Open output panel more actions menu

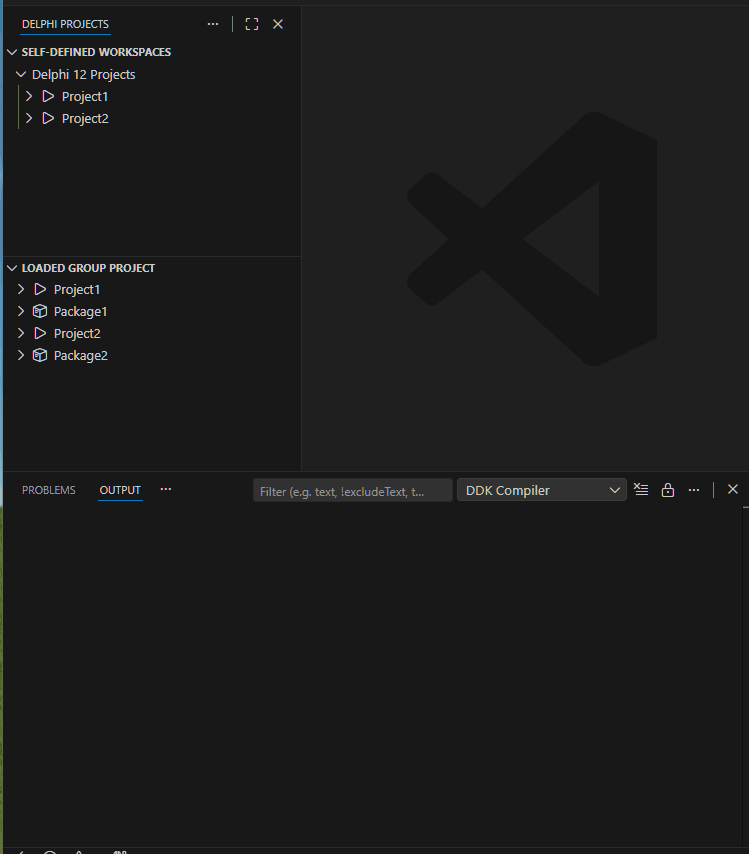coord(694,490)
